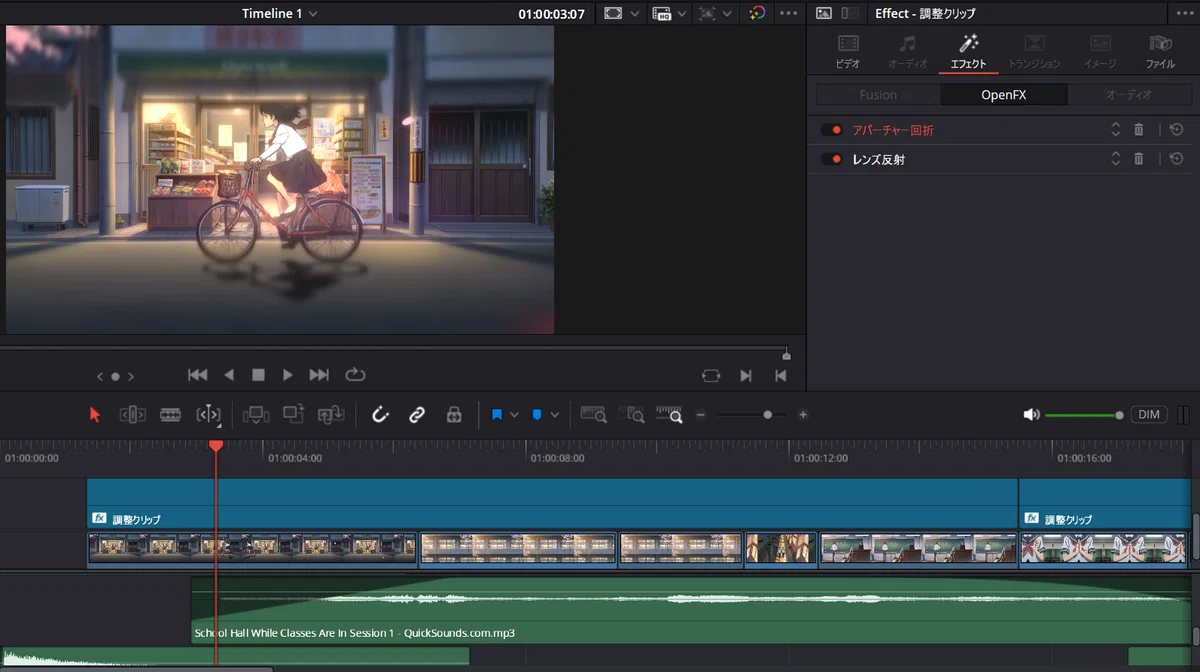Expand the レンズ反射 effect controls
The height and width of the screenshot is (672, 1200).
pos(1115,159)
